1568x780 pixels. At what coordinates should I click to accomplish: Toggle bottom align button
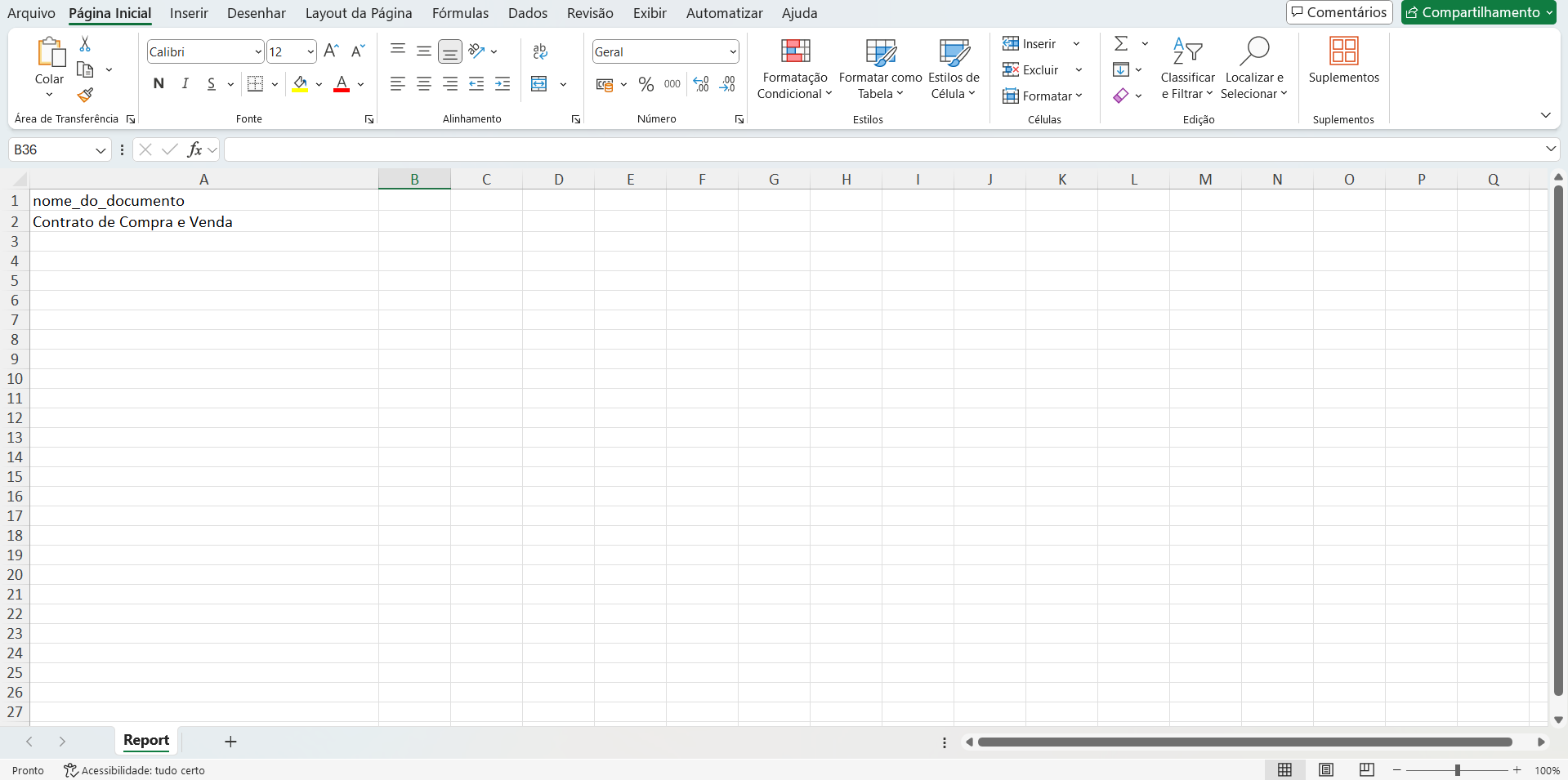450,51
